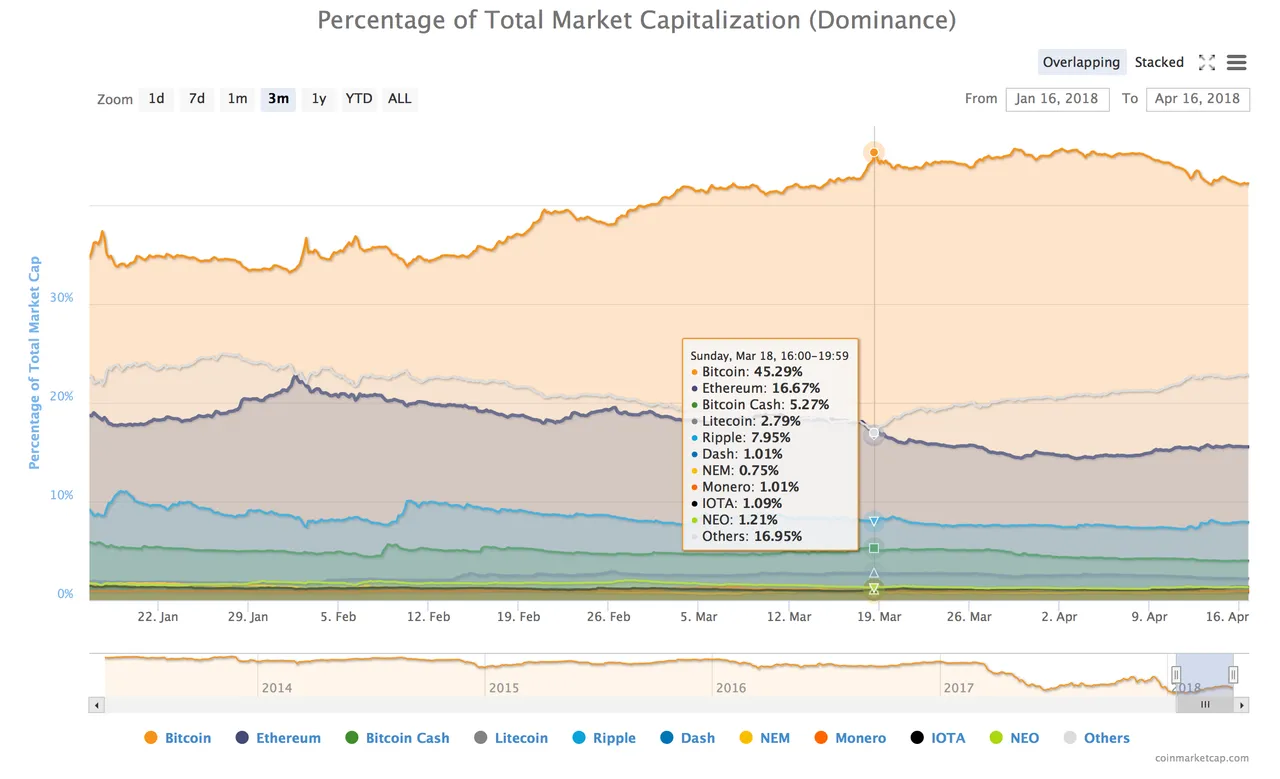Toggle Ethereum series visibility label

click(x=288, y=738)
